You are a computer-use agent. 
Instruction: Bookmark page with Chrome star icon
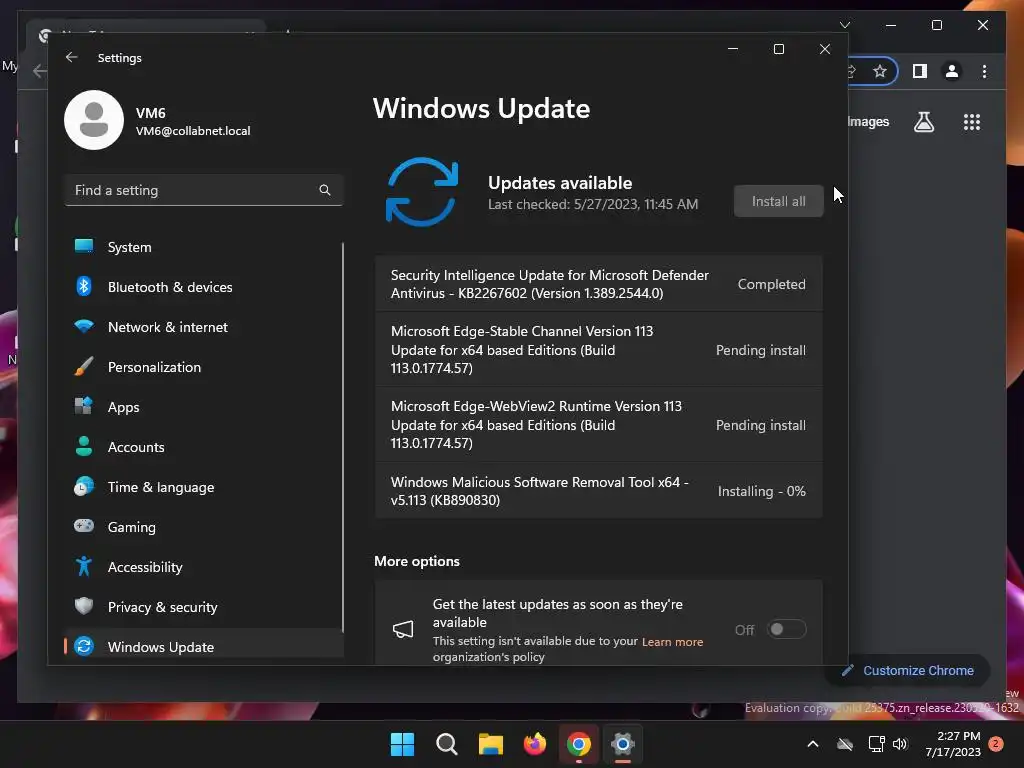point(880,71)
